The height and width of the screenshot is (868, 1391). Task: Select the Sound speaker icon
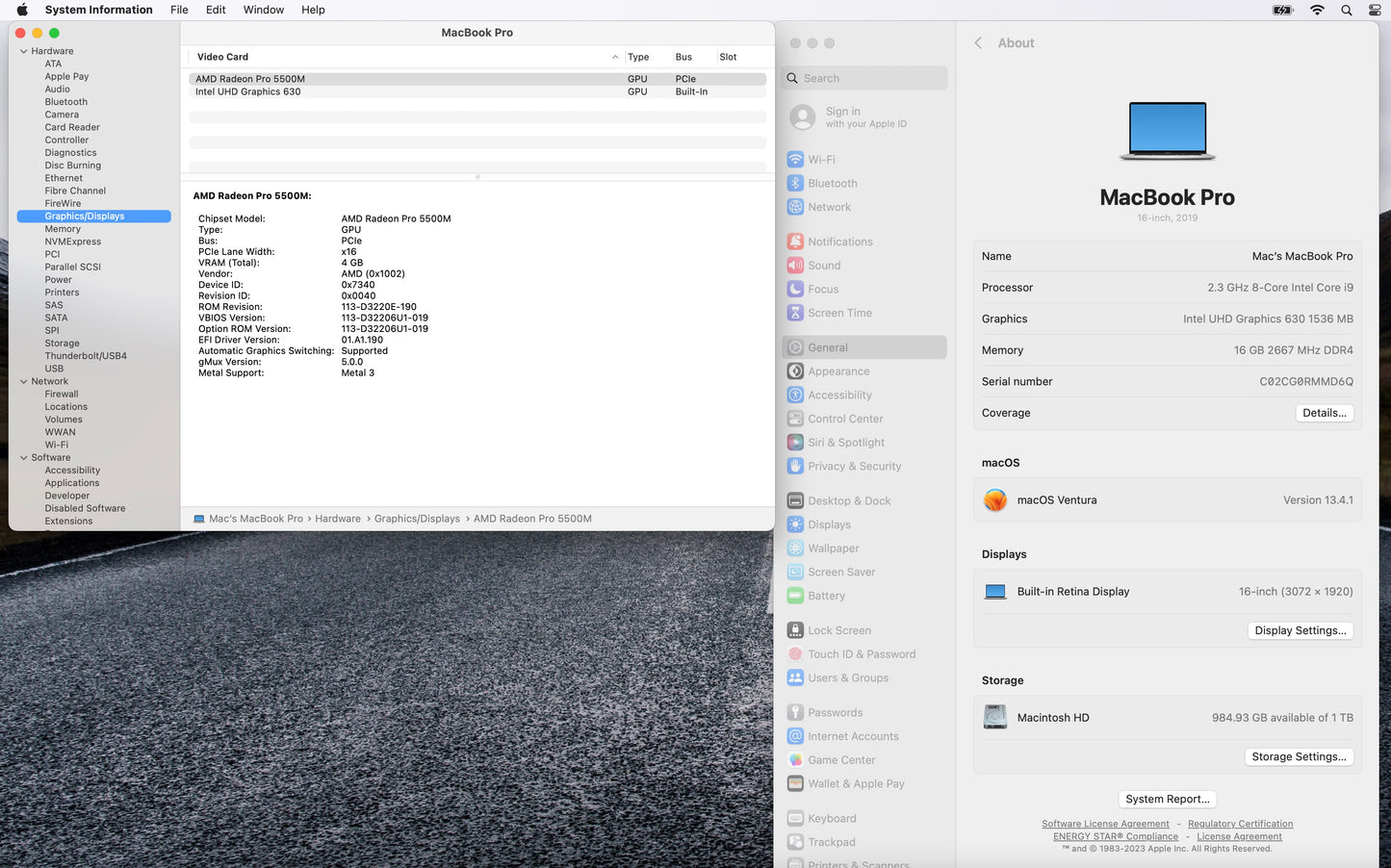tap(795, 266)
